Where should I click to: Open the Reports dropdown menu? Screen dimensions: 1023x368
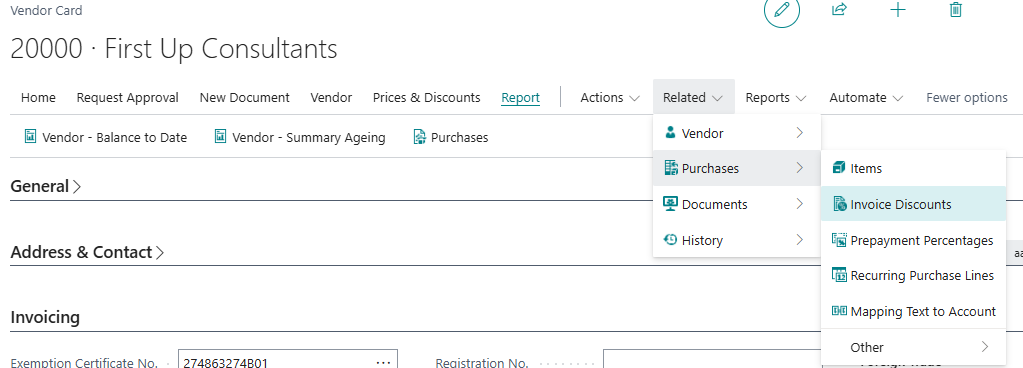[x=776, y=97]
